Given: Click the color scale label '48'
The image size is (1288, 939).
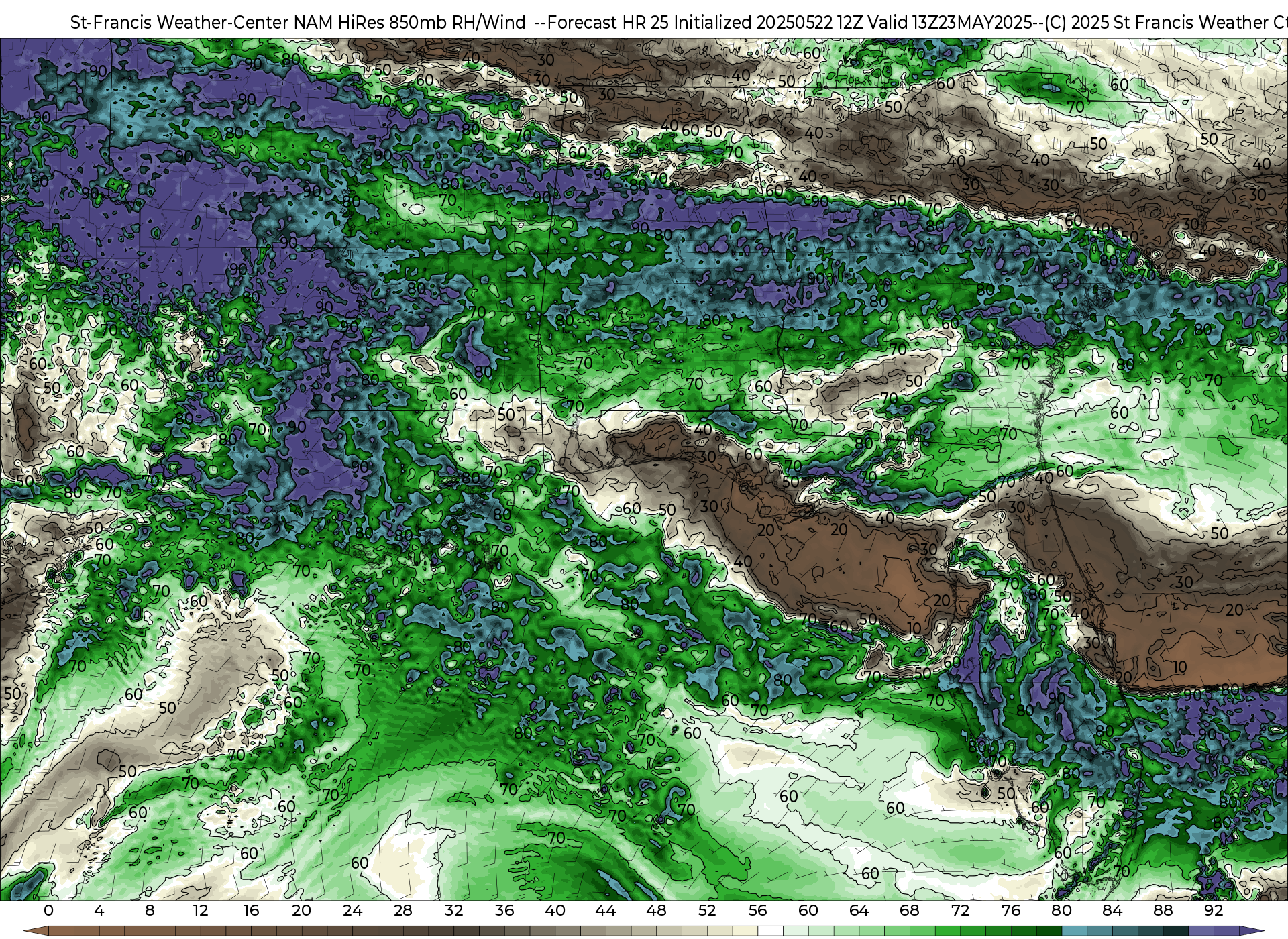Looking at the screenshot, I should [x=656, y=910].
